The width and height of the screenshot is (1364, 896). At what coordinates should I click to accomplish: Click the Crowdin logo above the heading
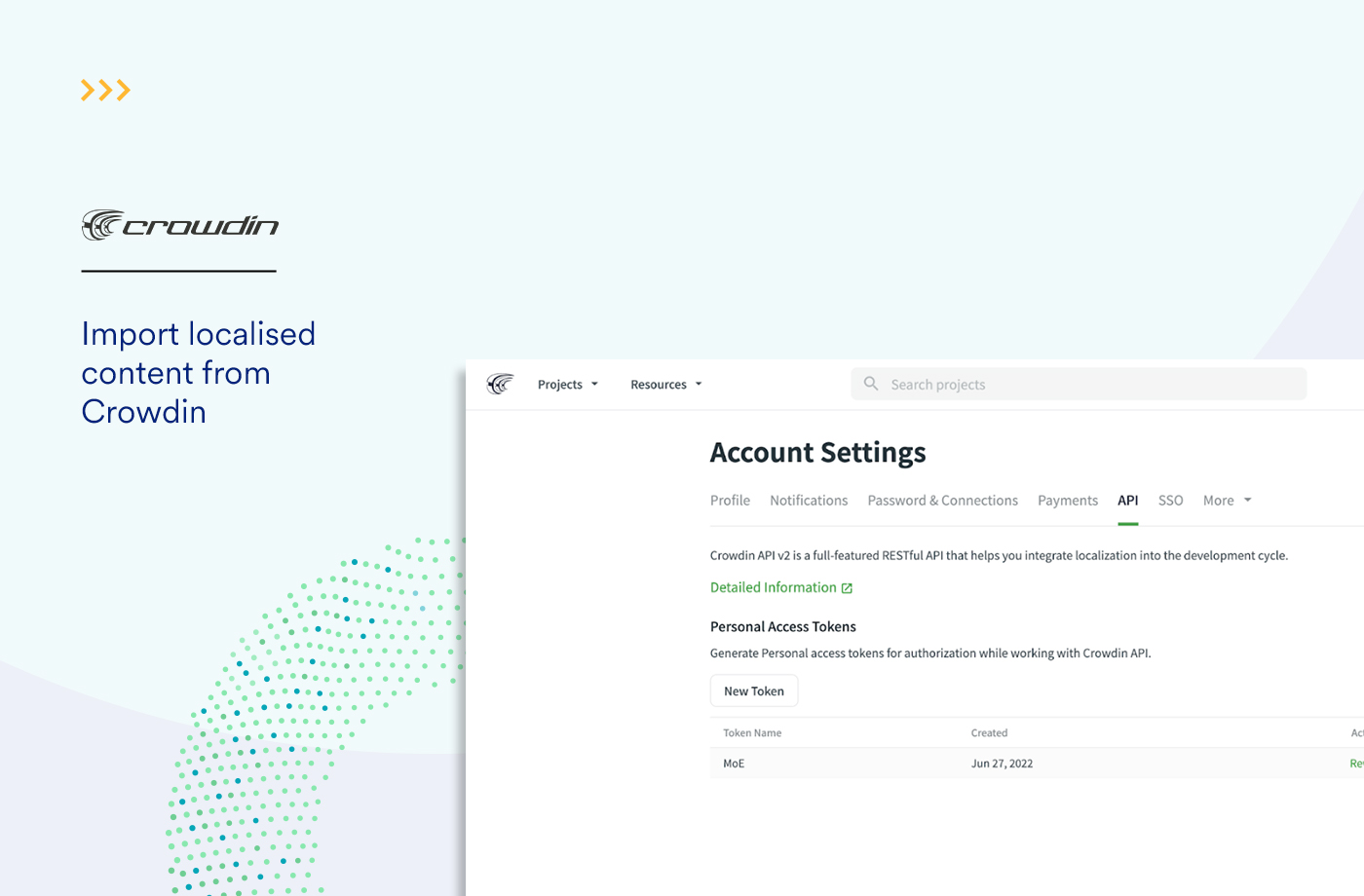(x=179, y=223)
